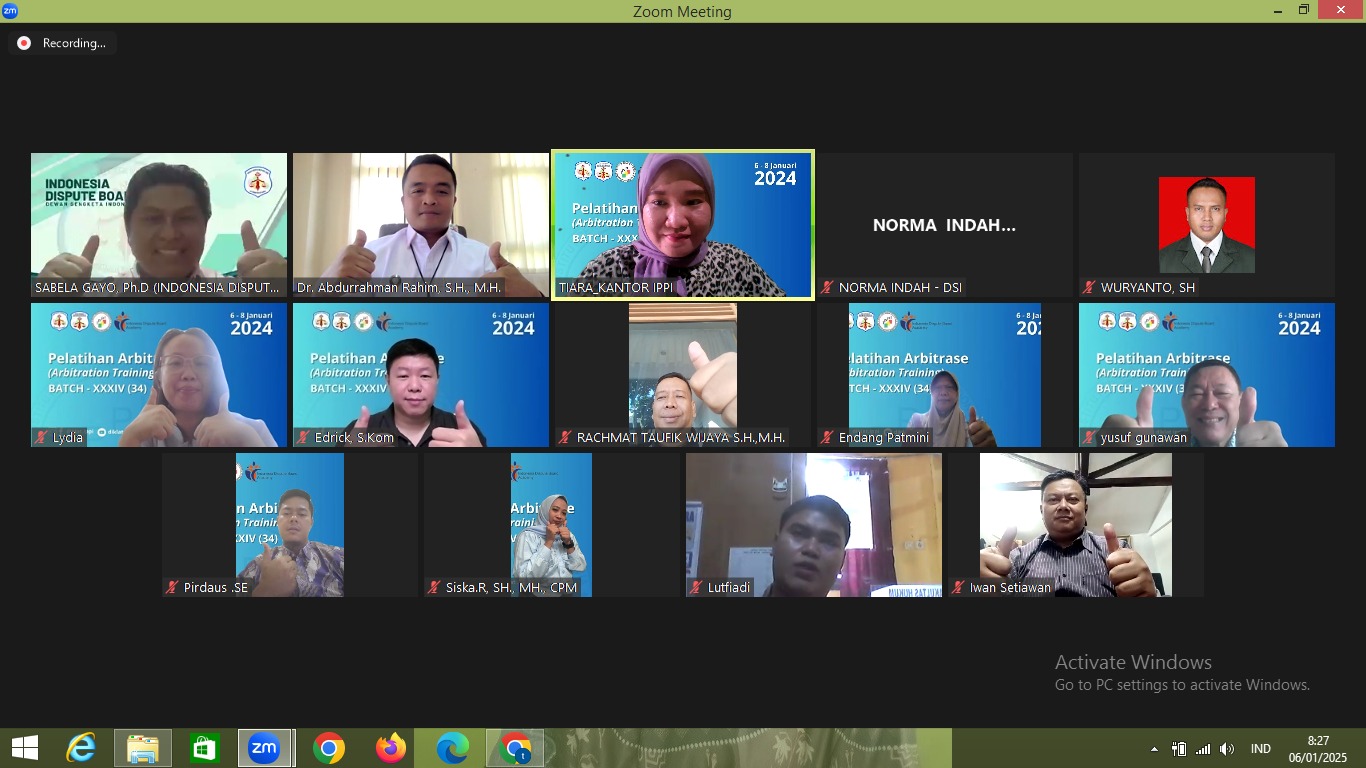Open File Explorer from the taskbar

click(x=143, y=748)
